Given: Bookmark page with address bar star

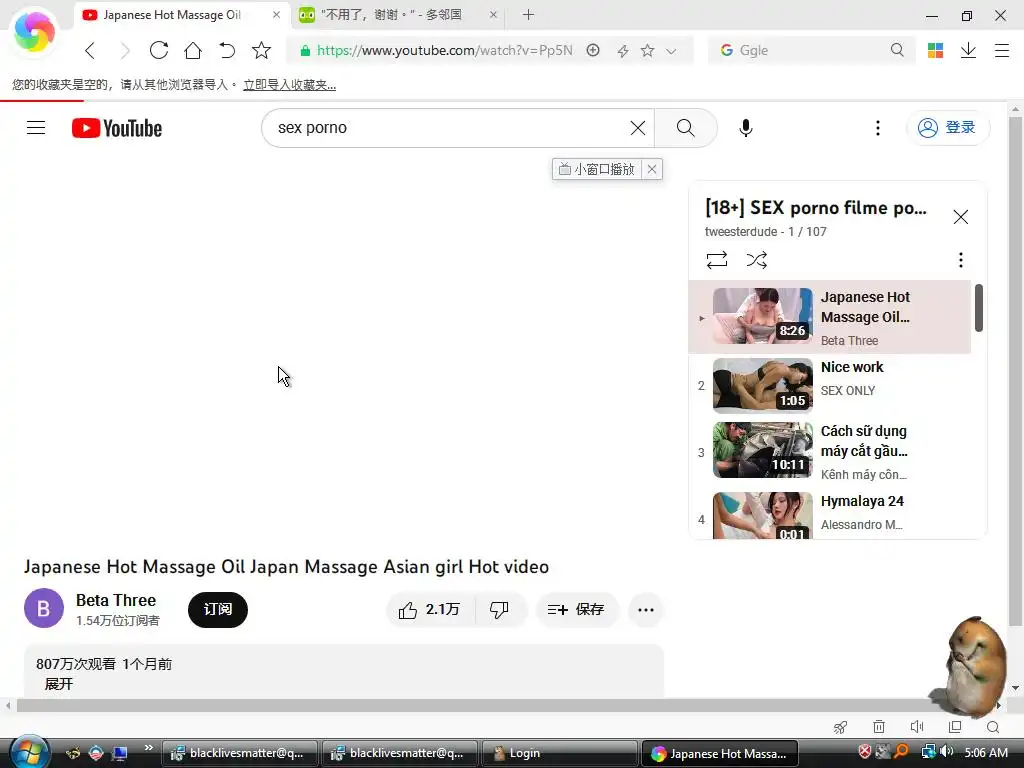Looking at the screenshot, I should point(647,50).
